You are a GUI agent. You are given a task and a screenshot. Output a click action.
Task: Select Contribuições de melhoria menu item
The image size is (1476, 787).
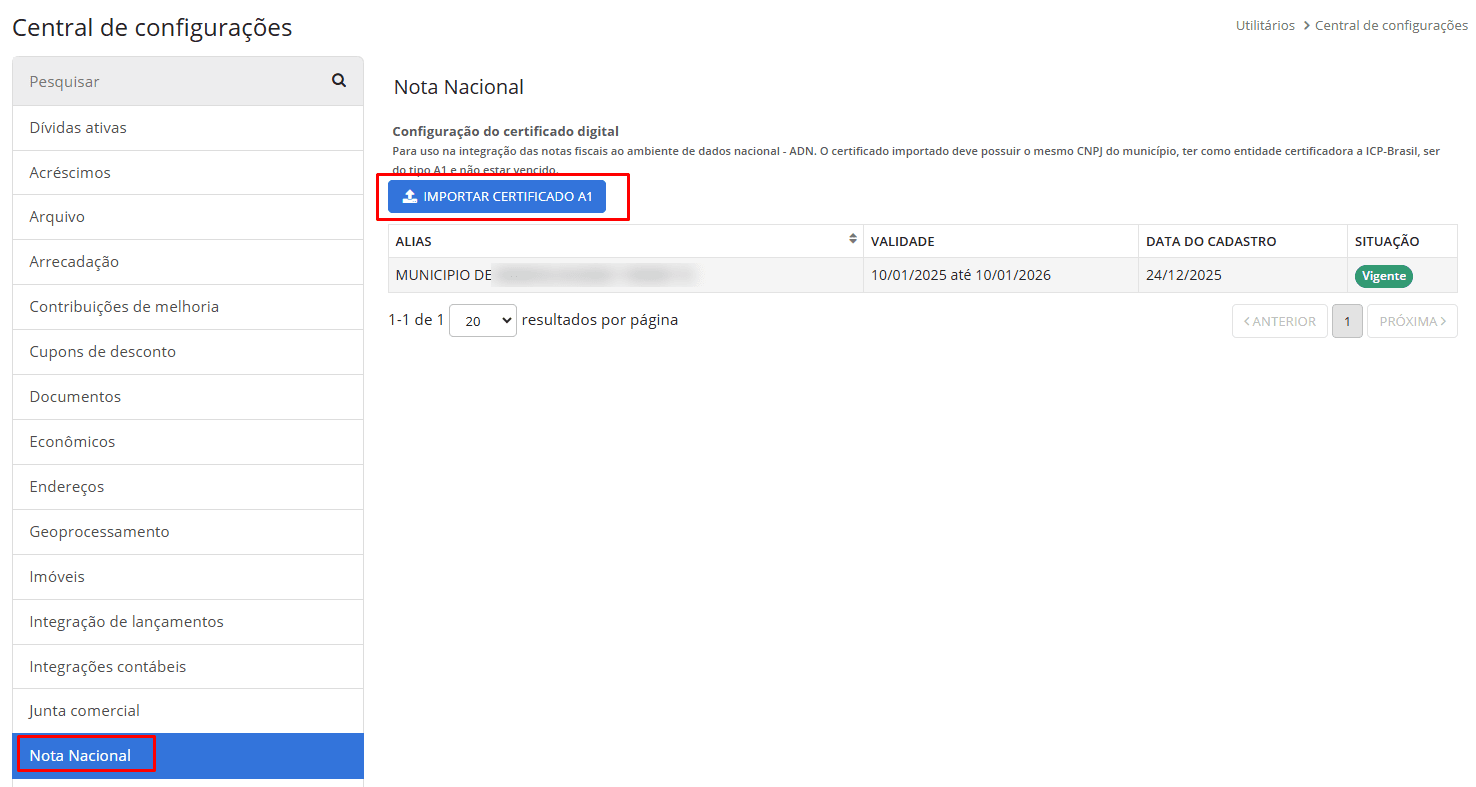point(124,307)
